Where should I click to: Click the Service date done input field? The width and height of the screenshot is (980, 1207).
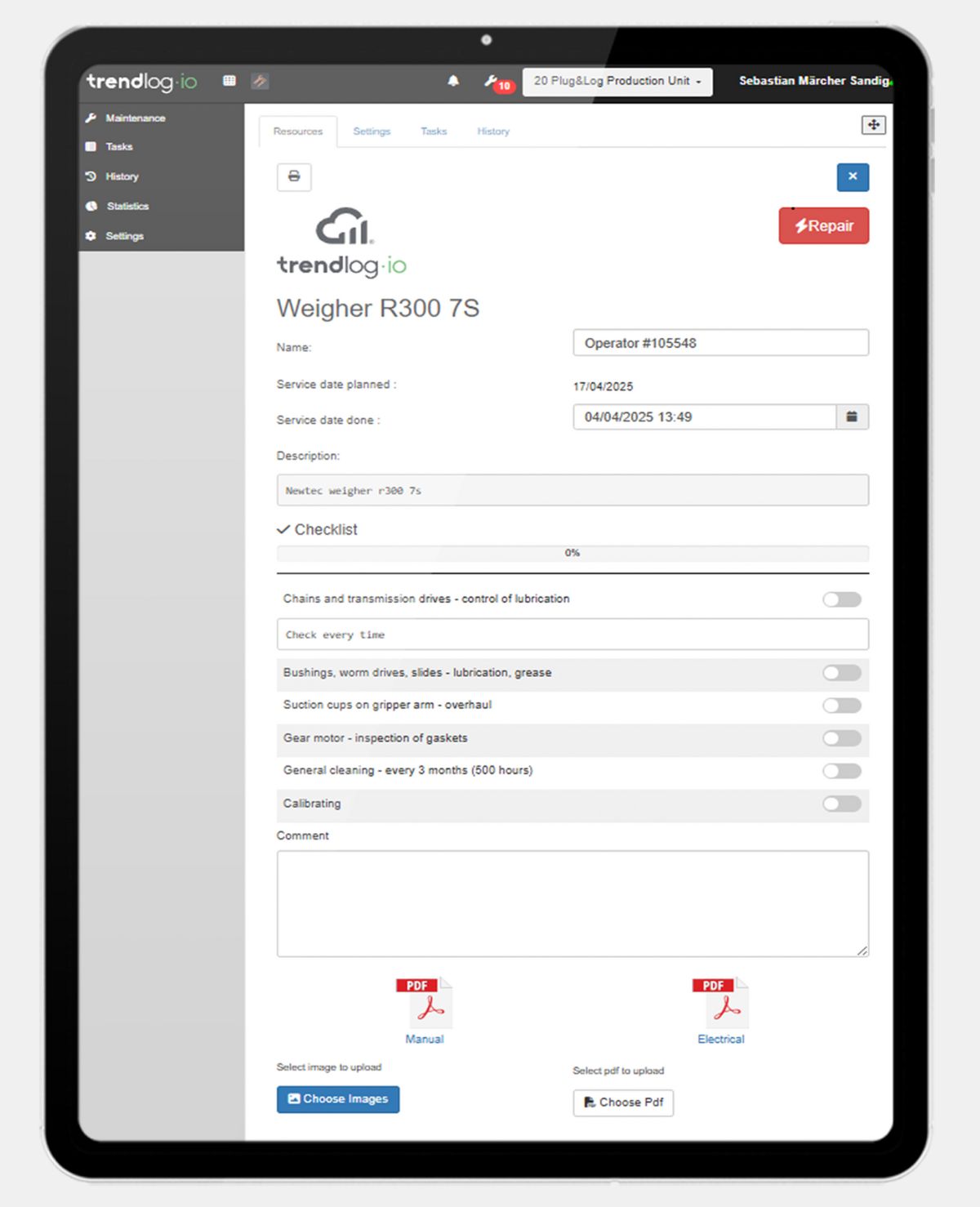(705, 416)
